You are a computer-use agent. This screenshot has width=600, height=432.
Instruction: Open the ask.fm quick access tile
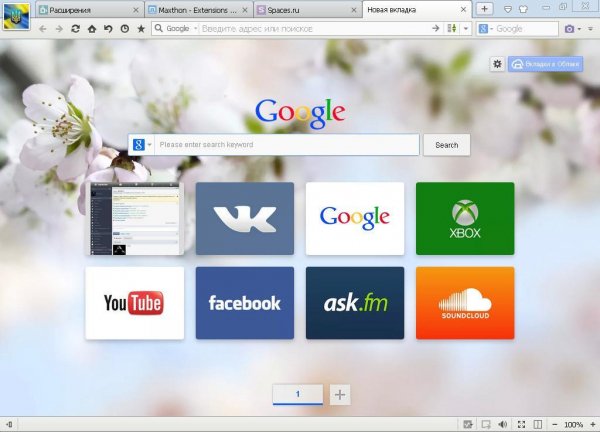(x=355, y=303)
